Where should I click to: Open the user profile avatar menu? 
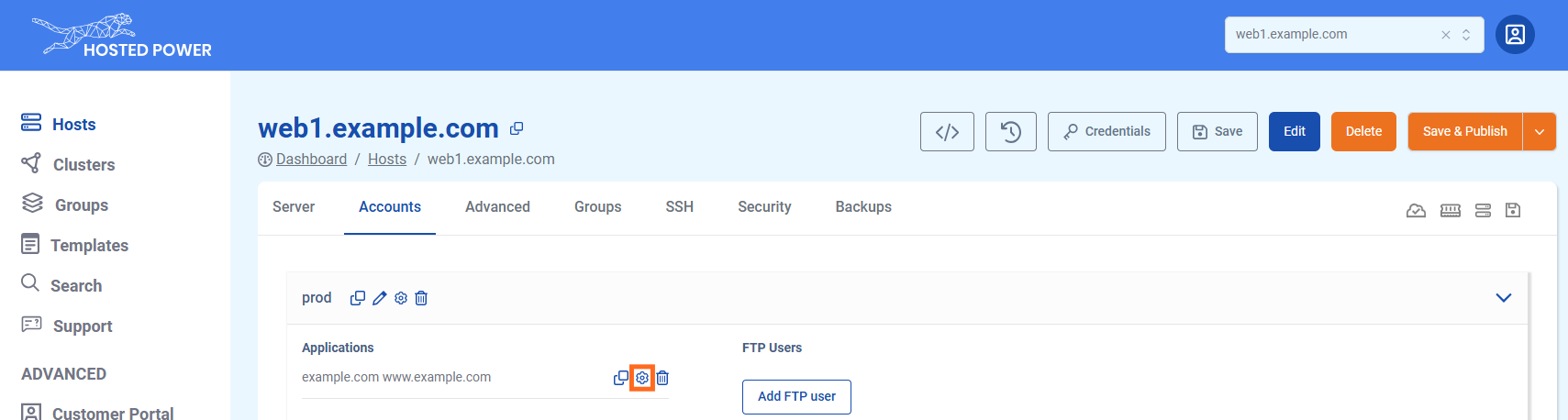1515,35
